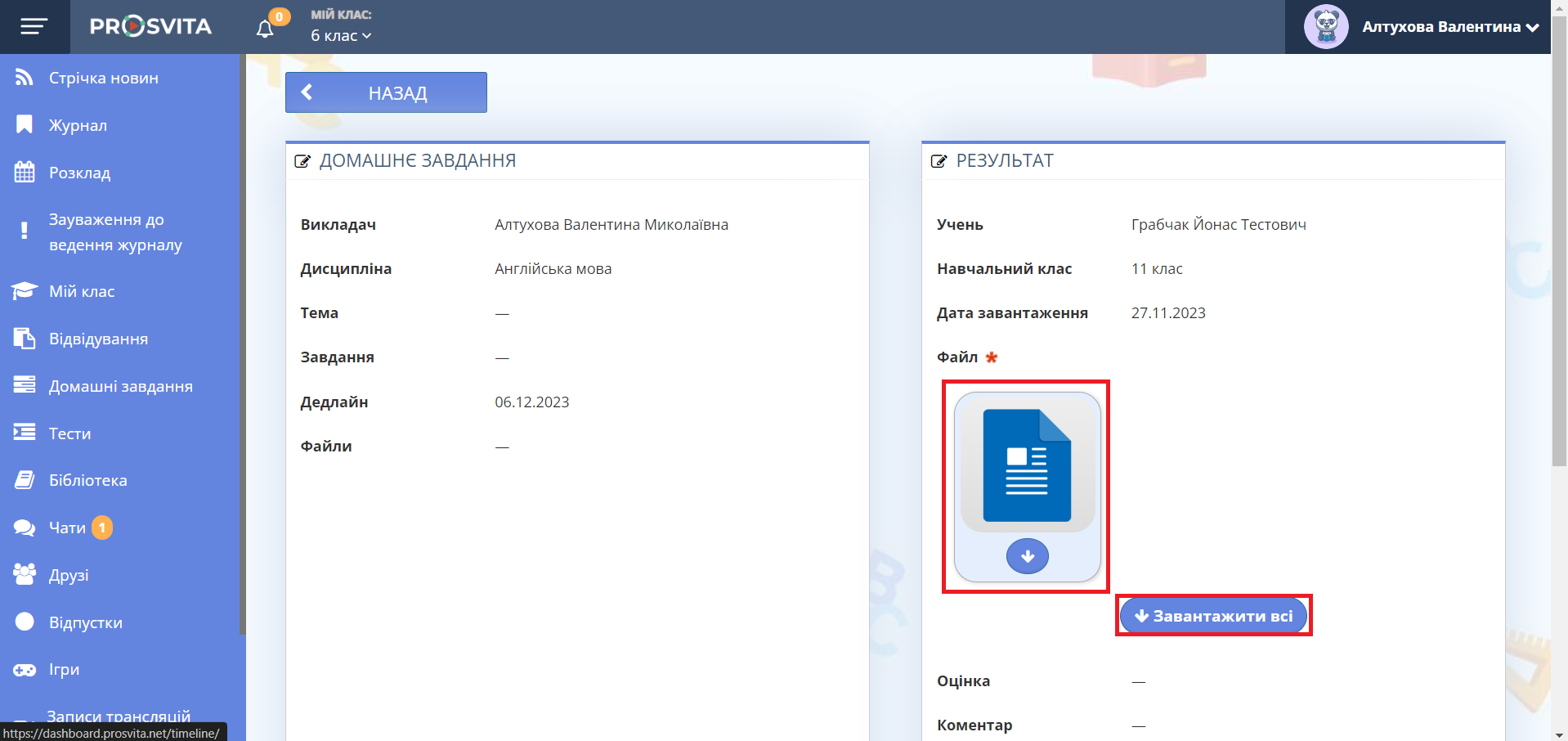Click the calendar icon beside Розклад

25,173
